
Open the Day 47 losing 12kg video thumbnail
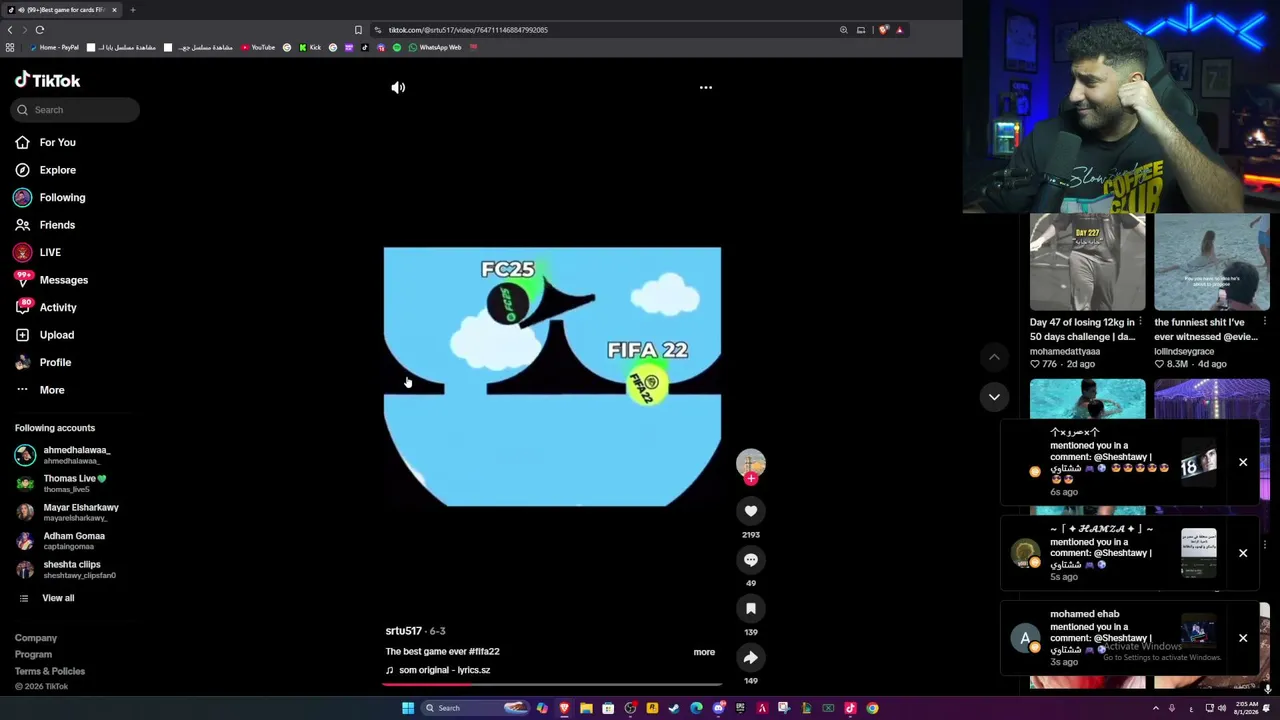tap(1088, 262)
